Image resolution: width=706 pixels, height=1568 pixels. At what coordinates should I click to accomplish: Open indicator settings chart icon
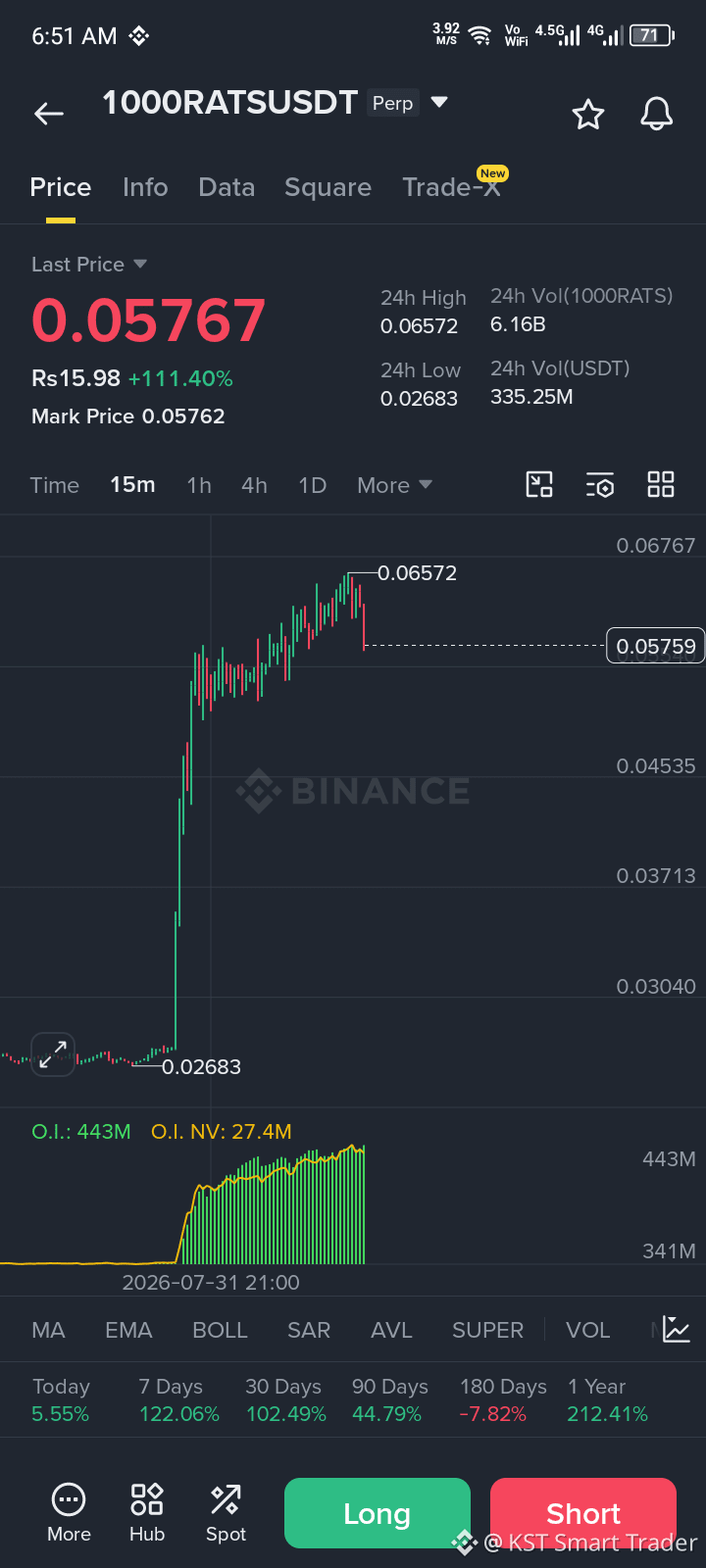[677, 1329]
